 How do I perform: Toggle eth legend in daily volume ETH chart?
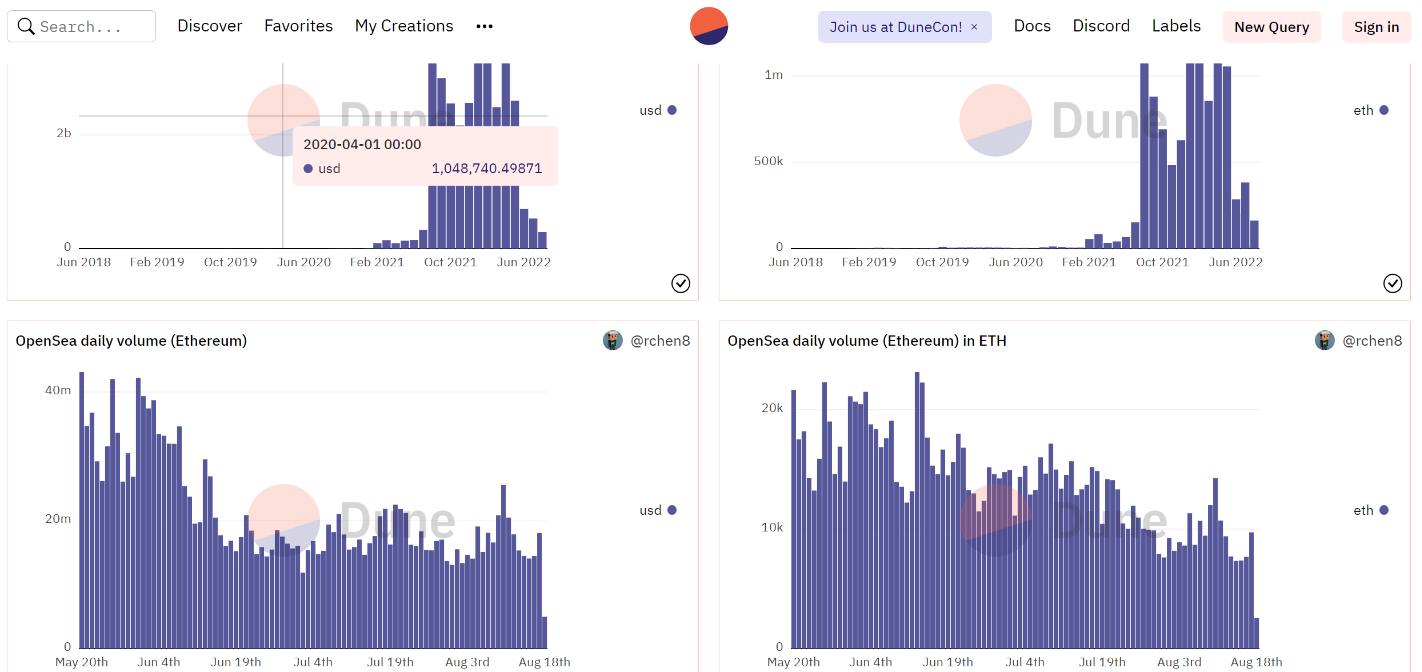point(1370,510)
